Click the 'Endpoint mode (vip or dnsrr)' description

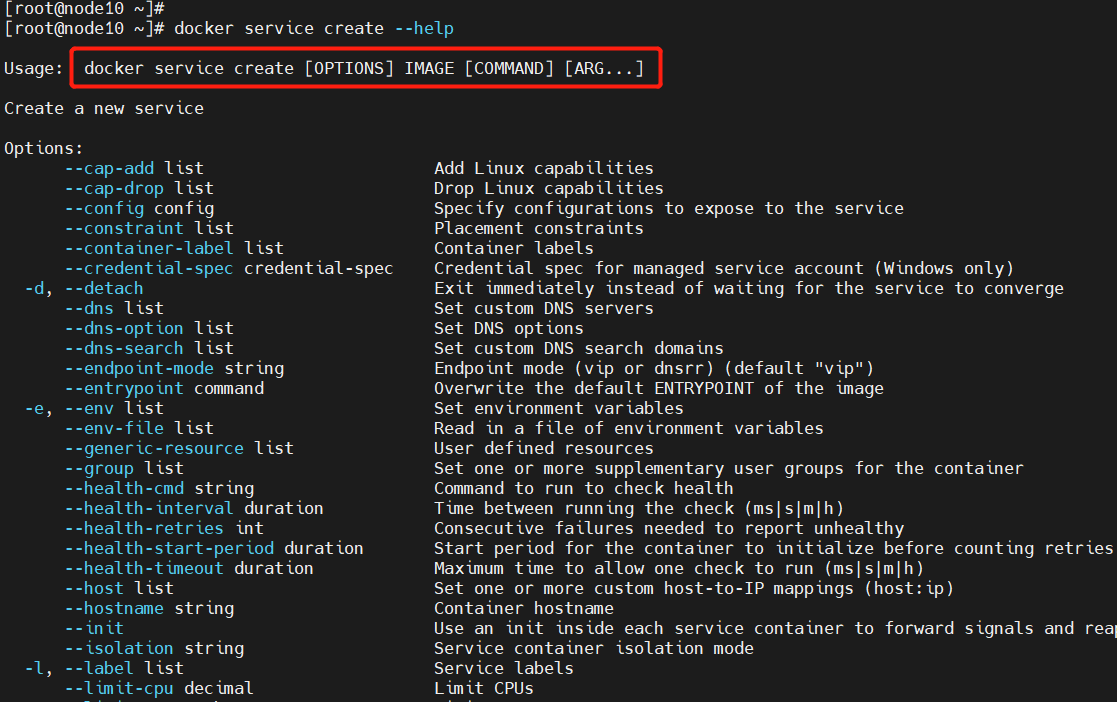[574, 368]
